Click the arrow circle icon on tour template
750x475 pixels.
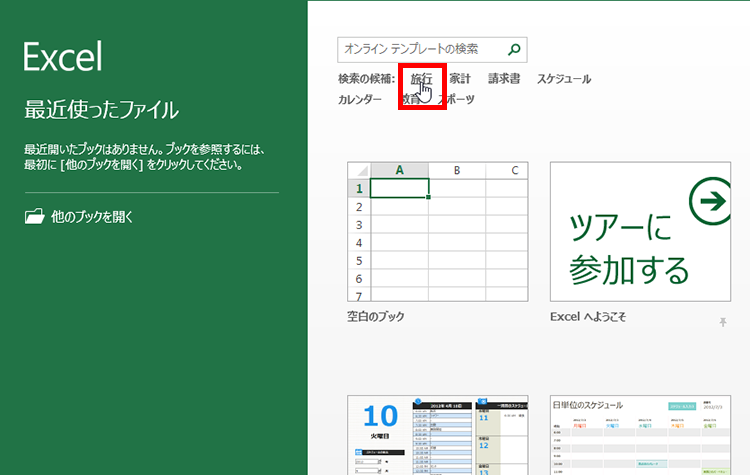(711, 201)
